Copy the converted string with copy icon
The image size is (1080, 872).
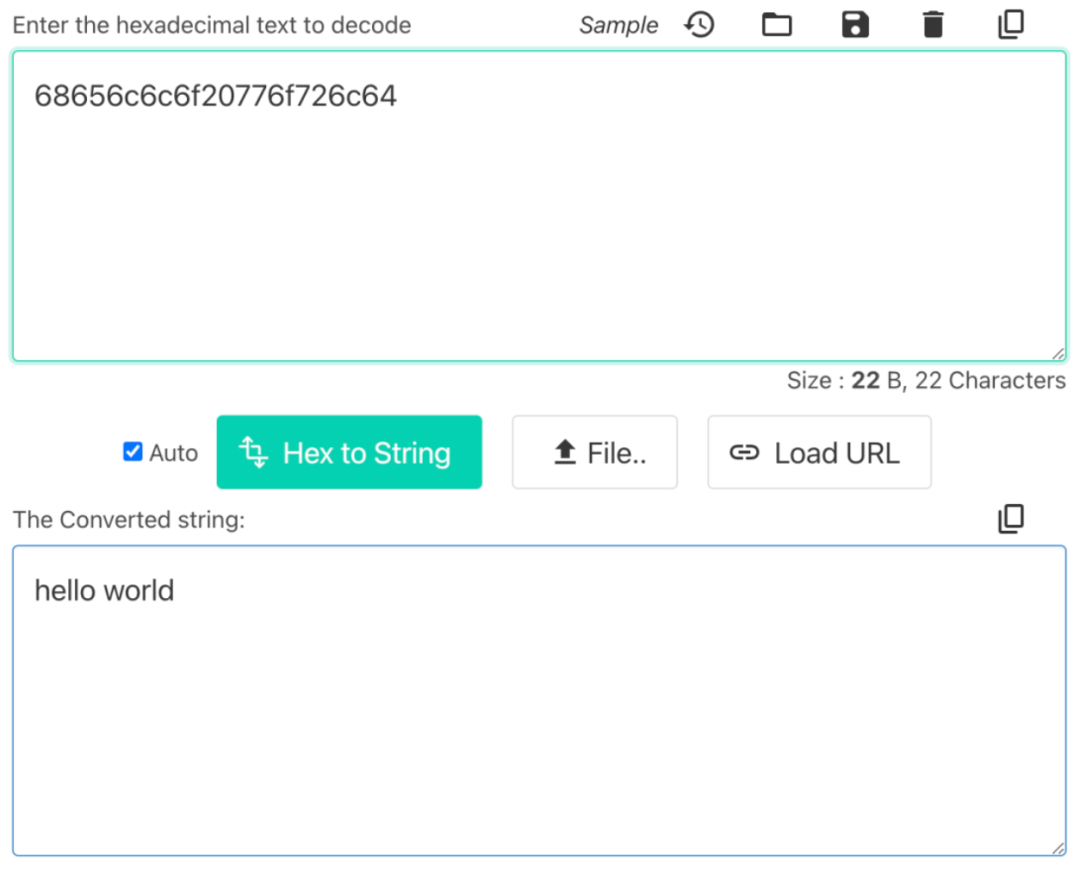(1011, 518)
